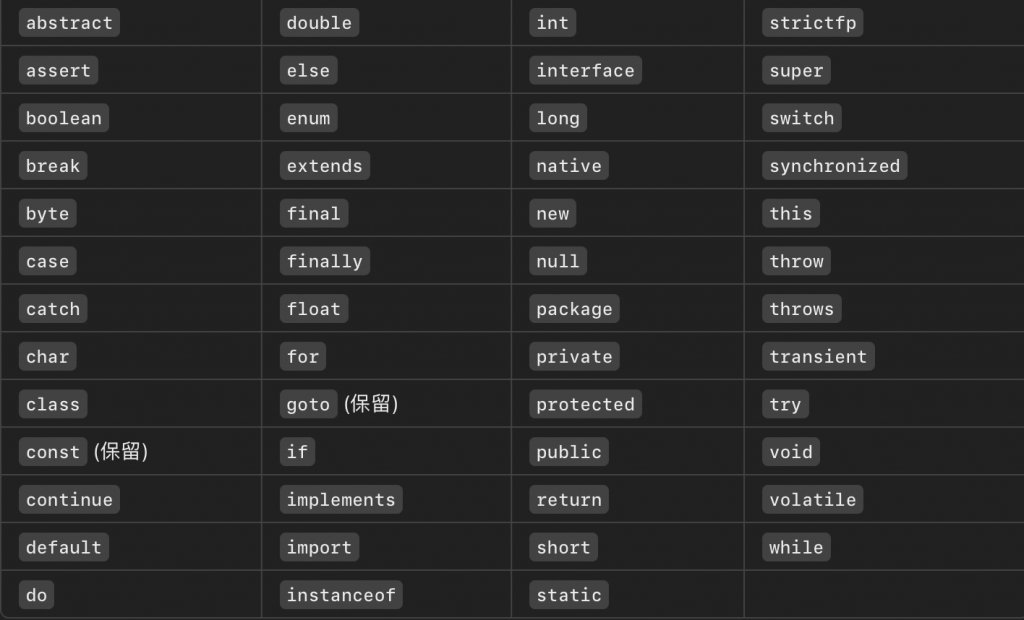The width and height of the screenshot is (1024, 620).
Task: Select the volatile keyword
Action: [x=812, y=500]
